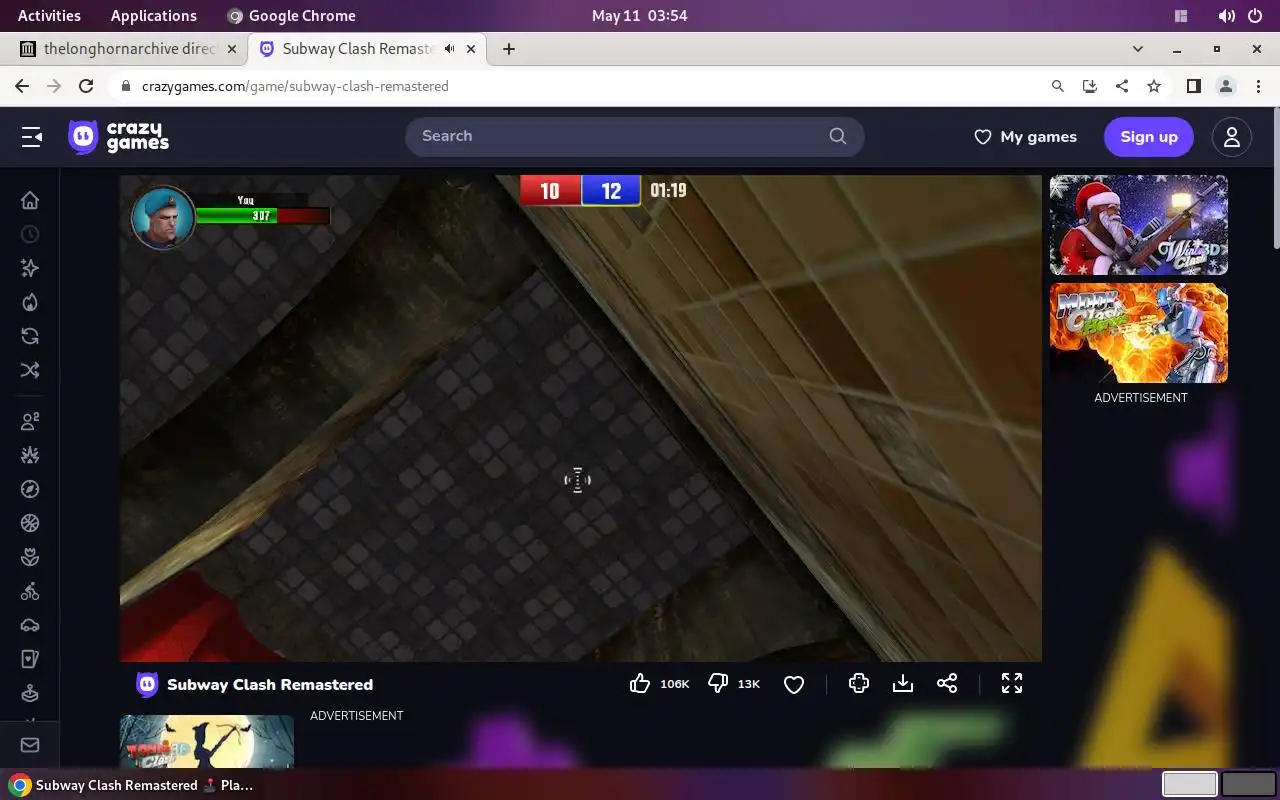Go back in Chrome
The image size is (1280, 800).
pyautogui.click(x=22, y=86)
